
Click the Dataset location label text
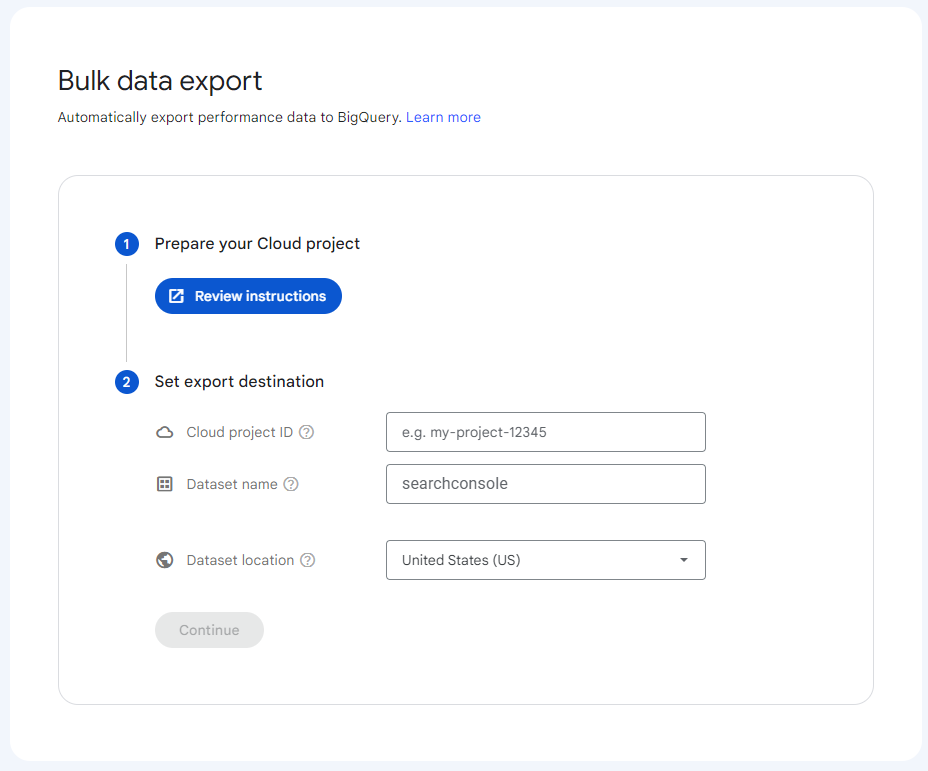240,561
